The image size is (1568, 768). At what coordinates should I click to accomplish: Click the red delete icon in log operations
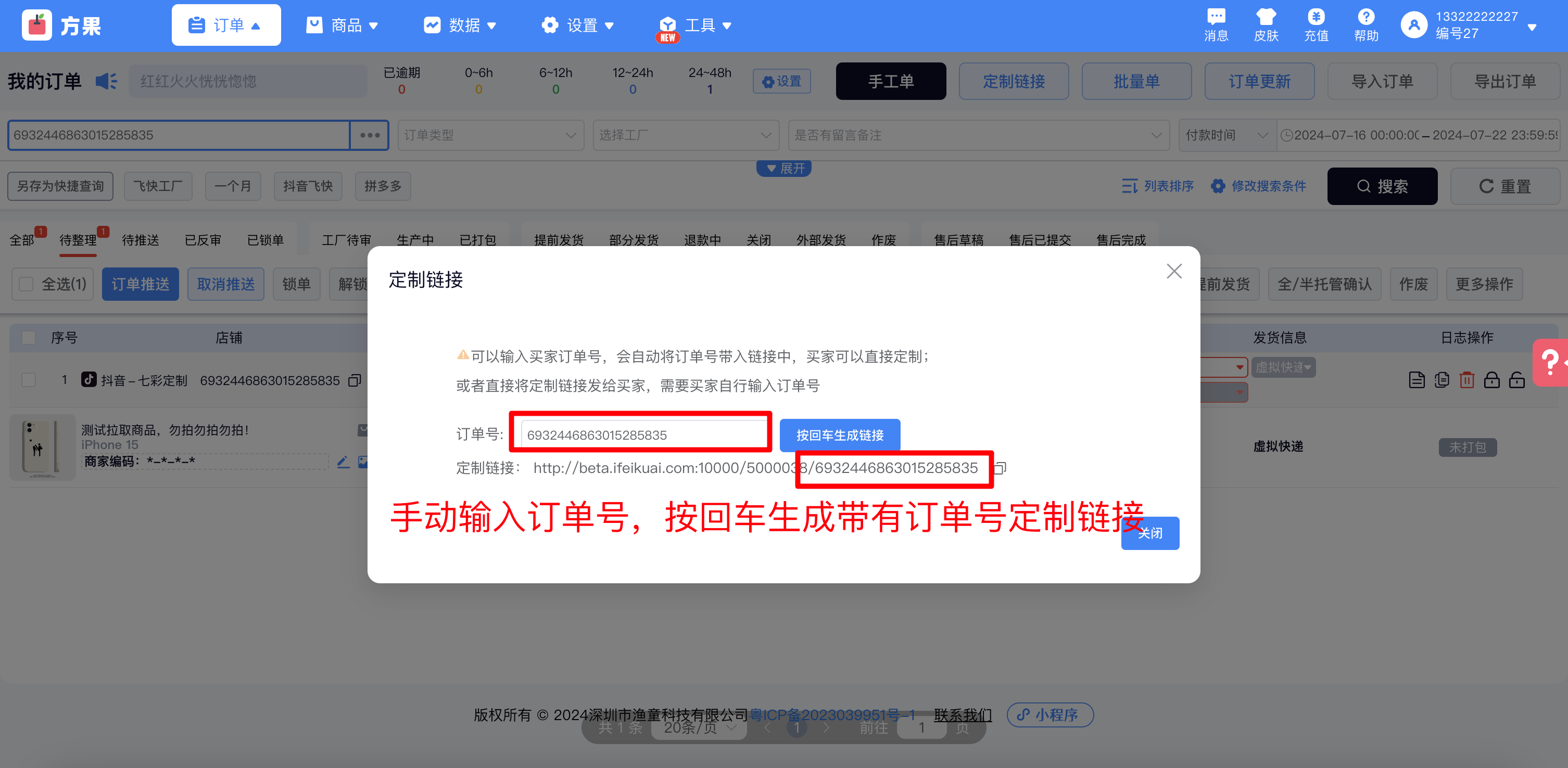pos(1466,380)
